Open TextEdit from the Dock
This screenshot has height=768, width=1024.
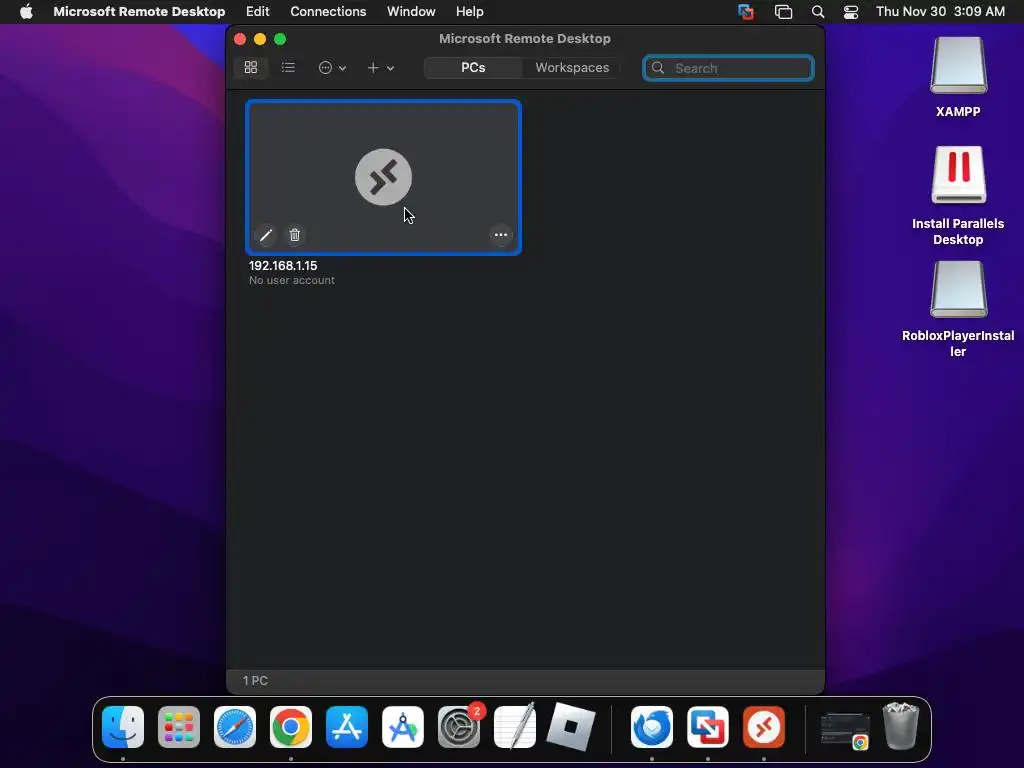click(515, 726)
